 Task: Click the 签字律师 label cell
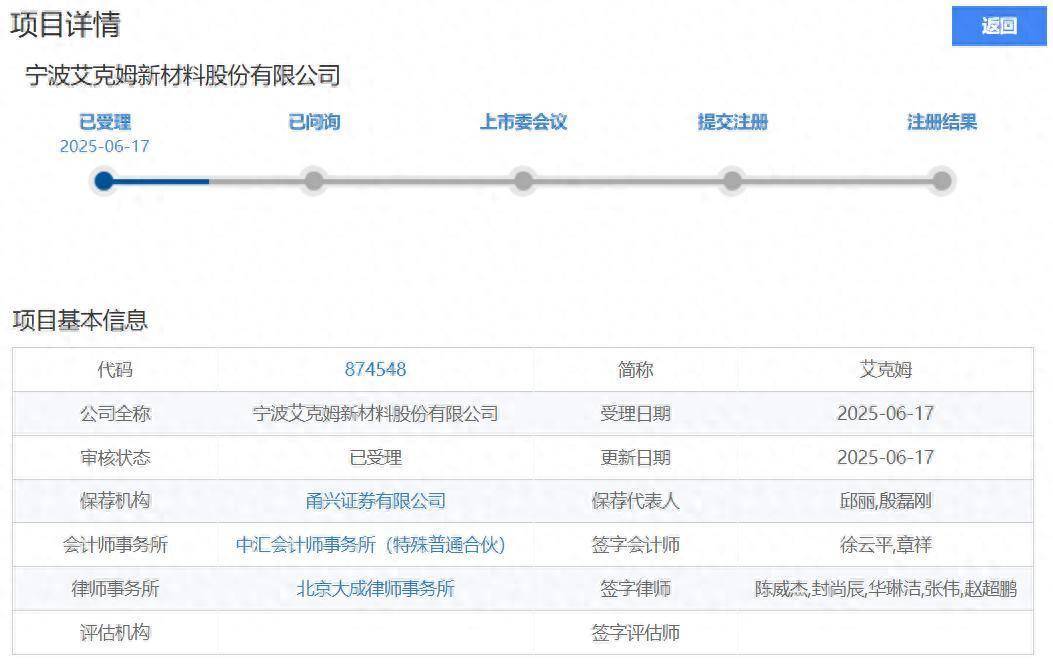pos(635,589)
